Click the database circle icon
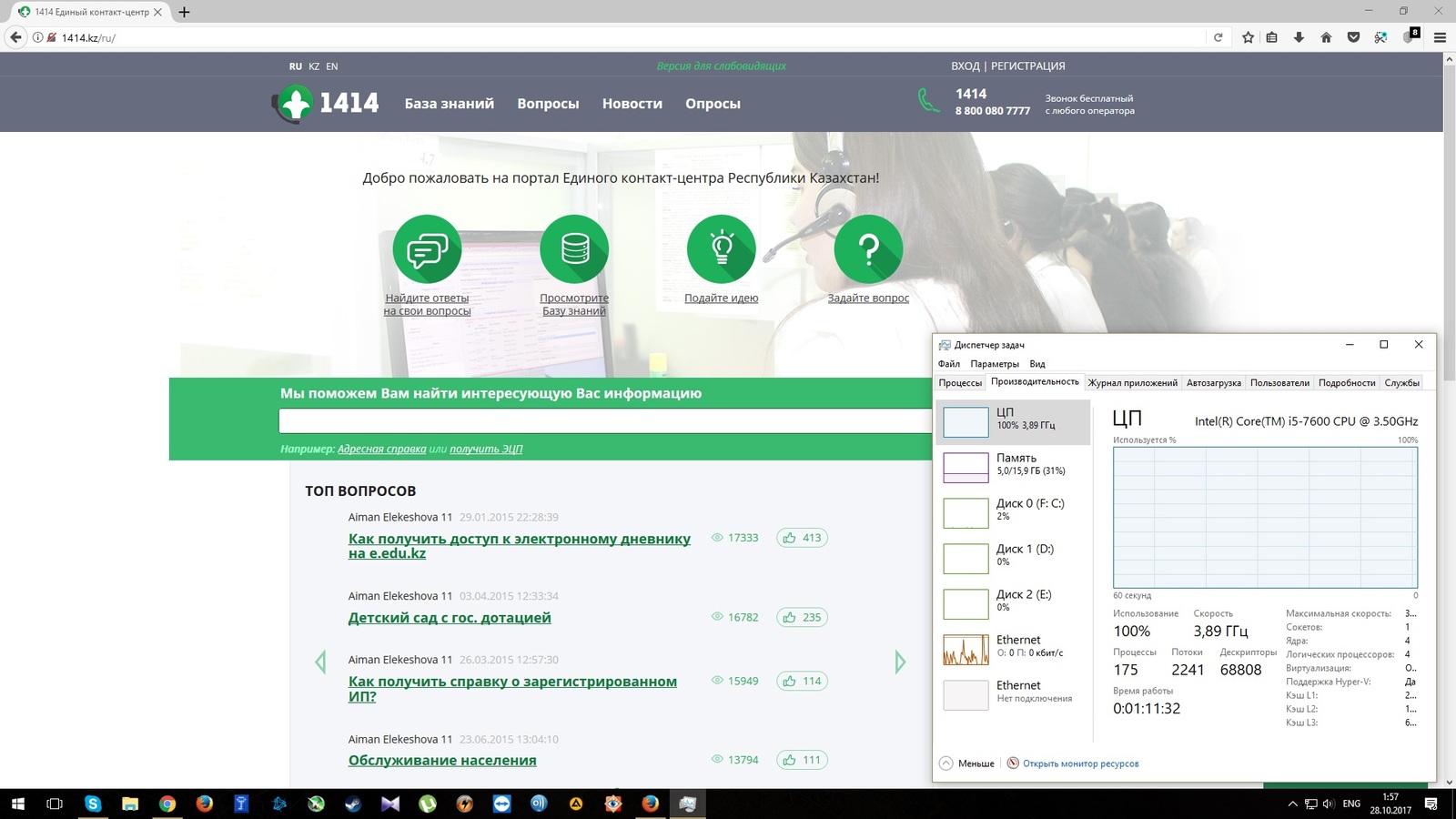This screenshot has height=819, width=1456. (x=574, y=249)
